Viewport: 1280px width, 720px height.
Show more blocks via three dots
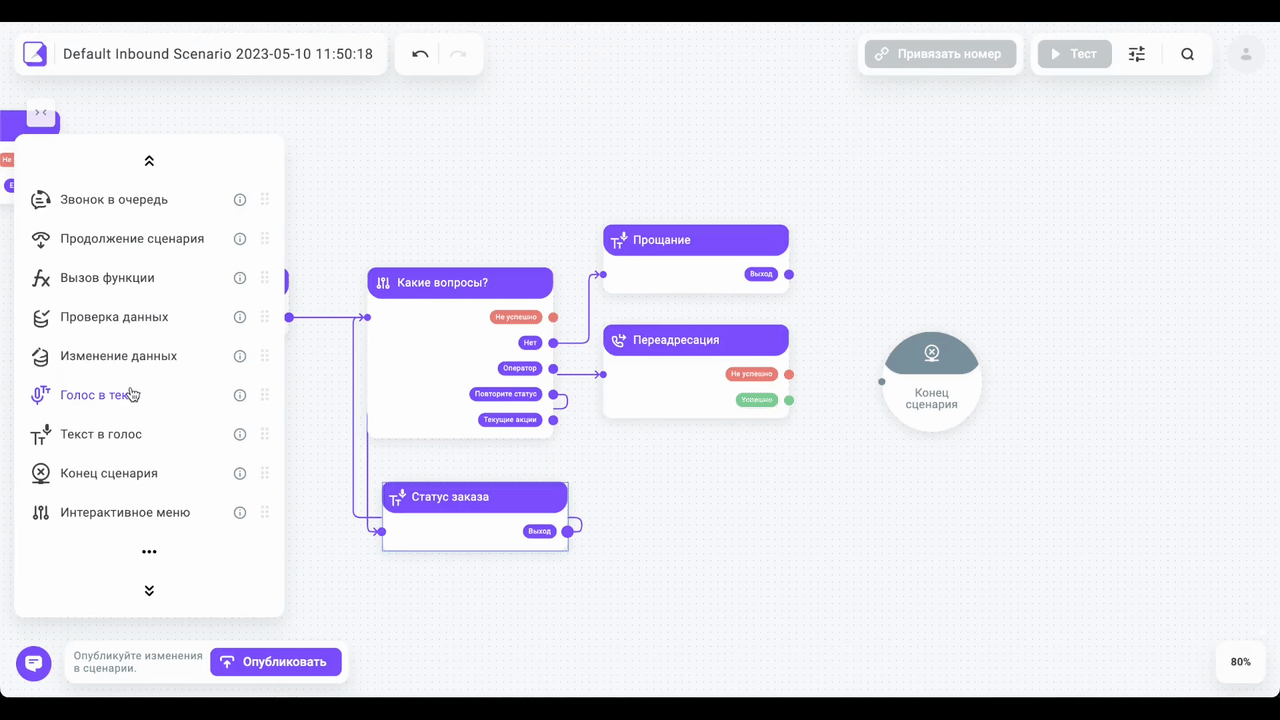pos(149,552)
